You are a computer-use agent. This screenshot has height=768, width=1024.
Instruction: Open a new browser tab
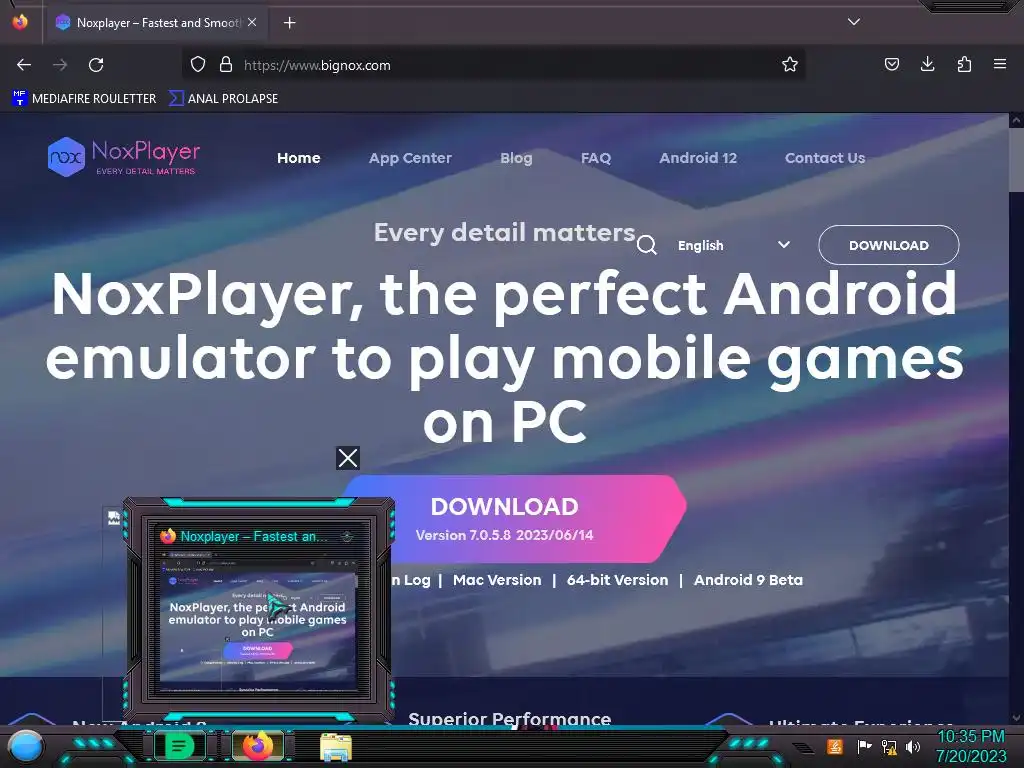(x=289, y=23)
